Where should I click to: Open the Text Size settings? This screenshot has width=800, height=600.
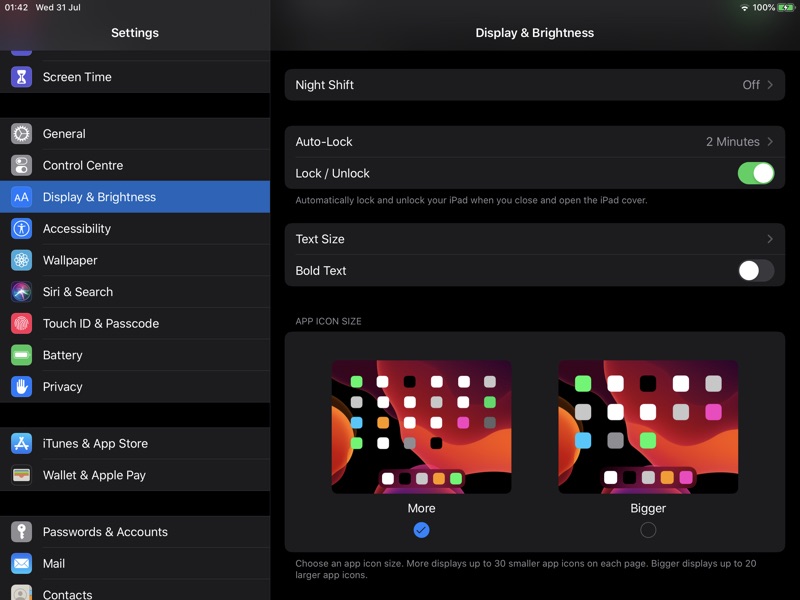tap(535, 239)
